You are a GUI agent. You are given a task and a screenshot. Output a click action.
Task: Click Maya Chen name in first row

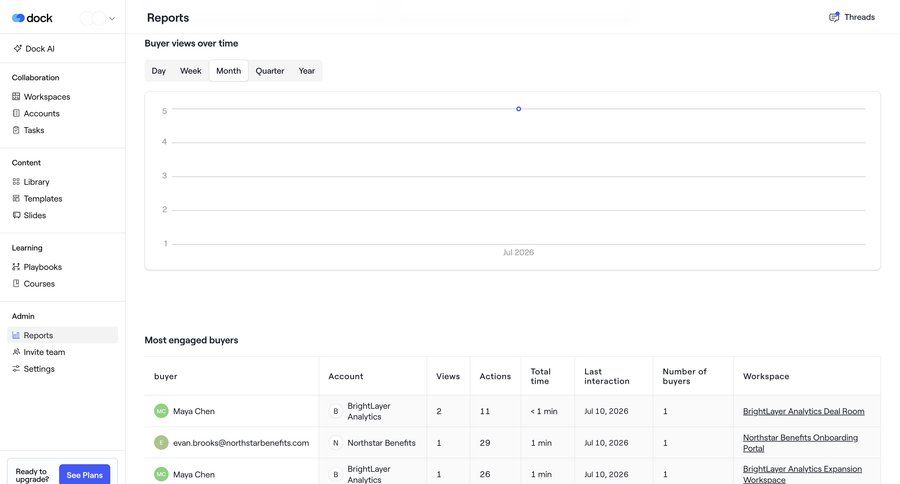[x=194, y=411]
